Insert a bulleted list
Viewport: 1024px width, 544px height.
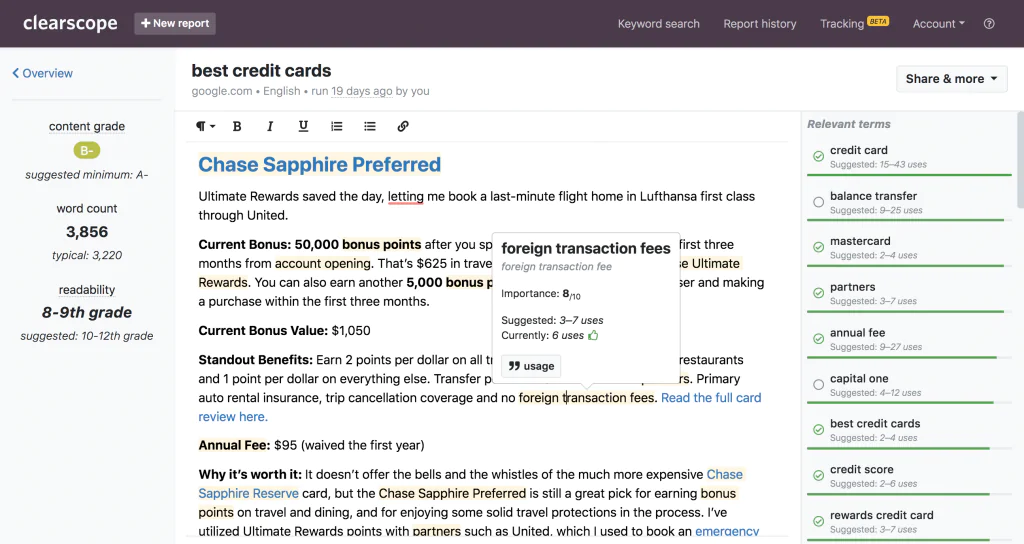[x=370, y=127]
